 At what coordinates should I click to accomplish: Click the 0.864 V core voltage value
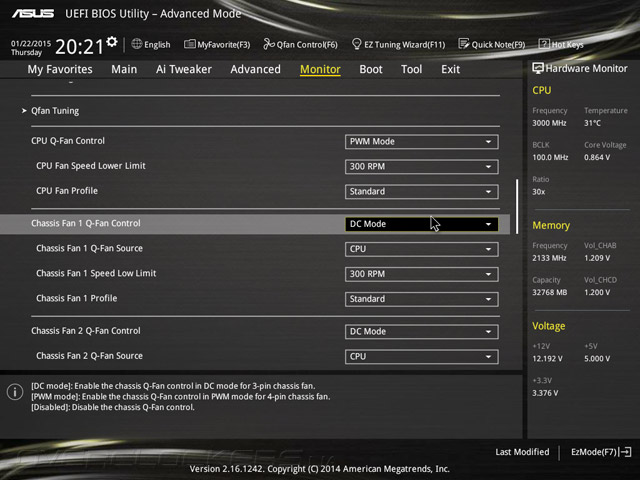[597, 157]
